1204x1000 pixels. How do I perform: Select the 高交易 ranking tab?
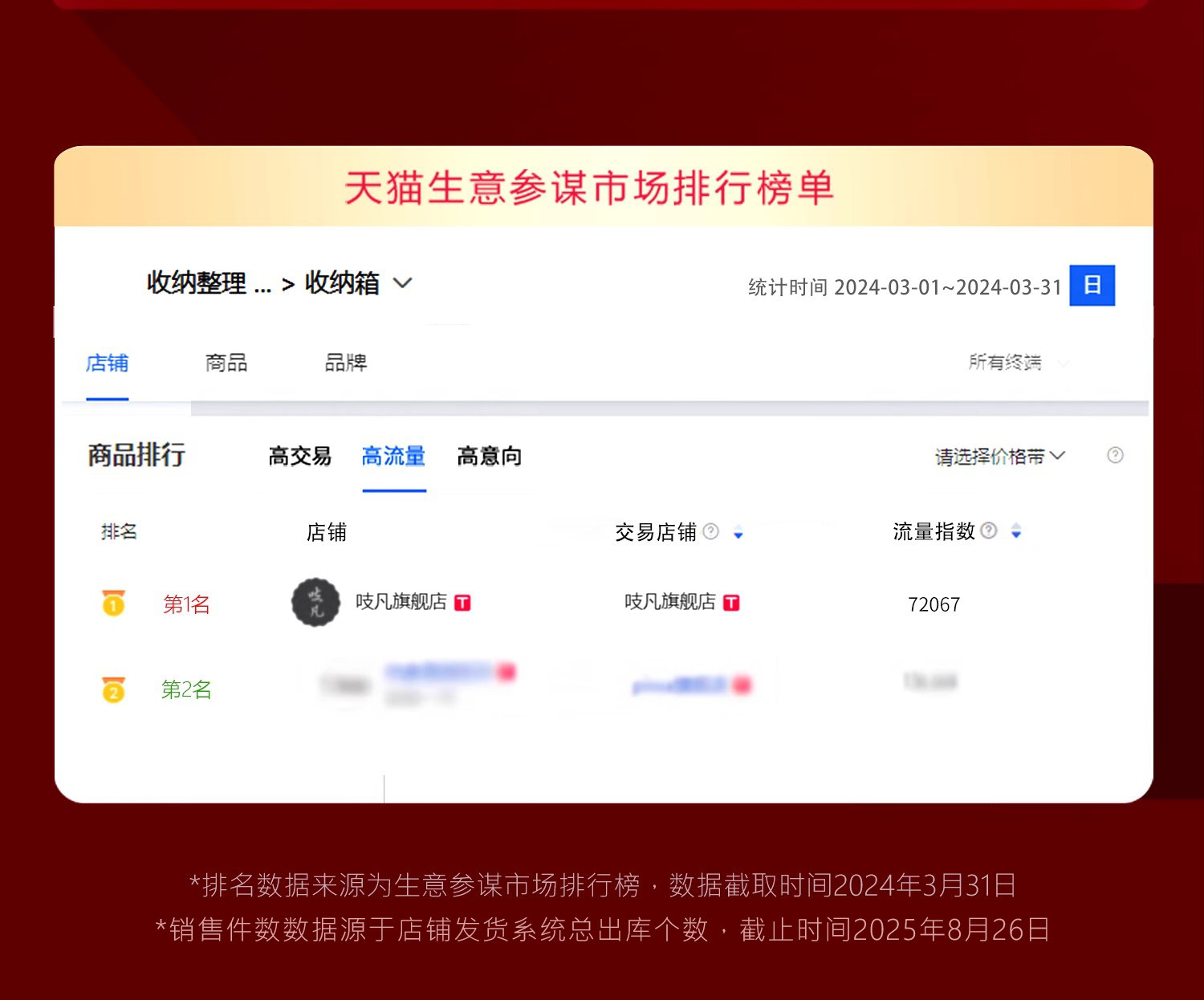tap(299, 457)
